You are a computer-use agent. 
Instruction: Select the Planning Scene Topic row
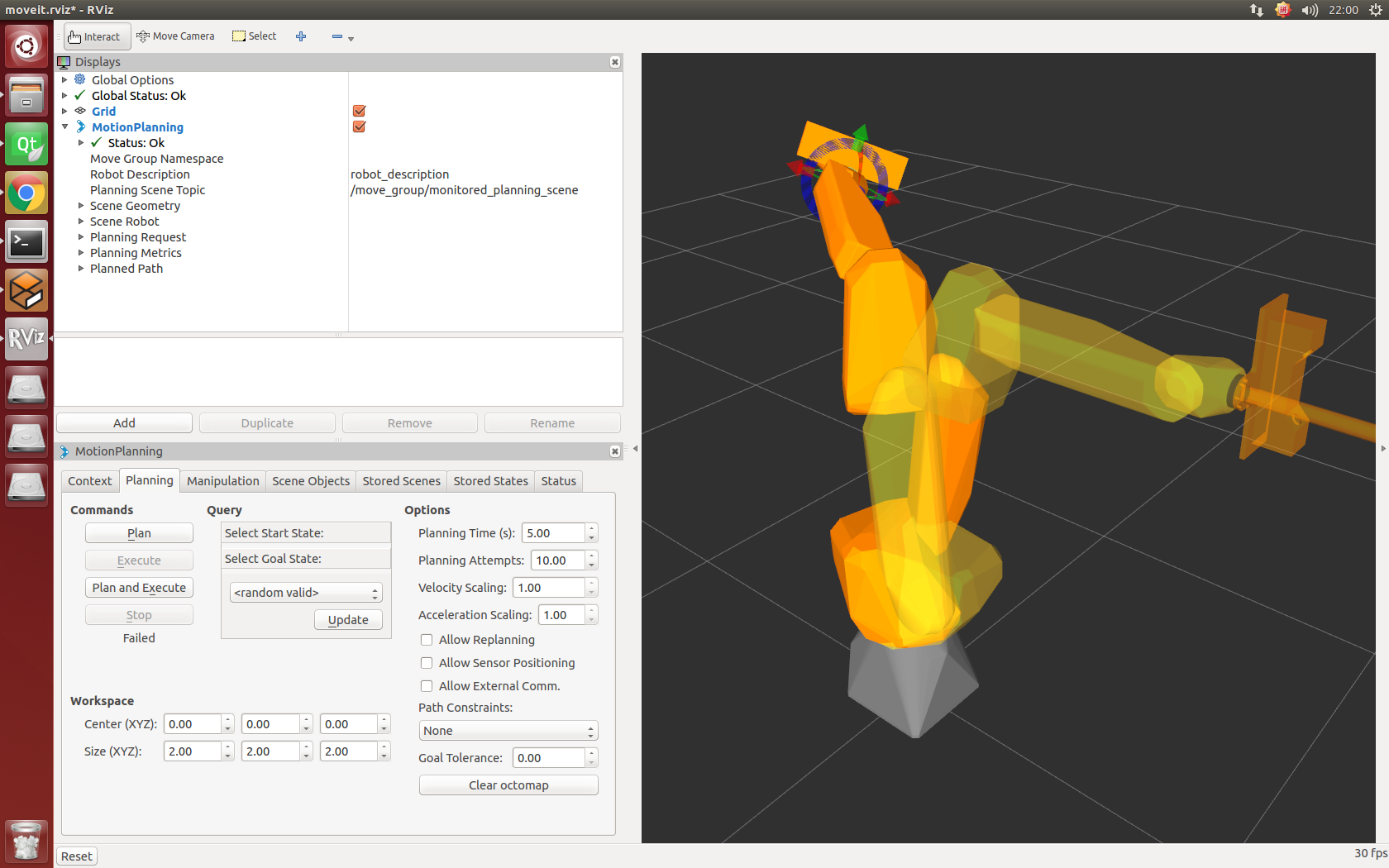click(339, 190)
